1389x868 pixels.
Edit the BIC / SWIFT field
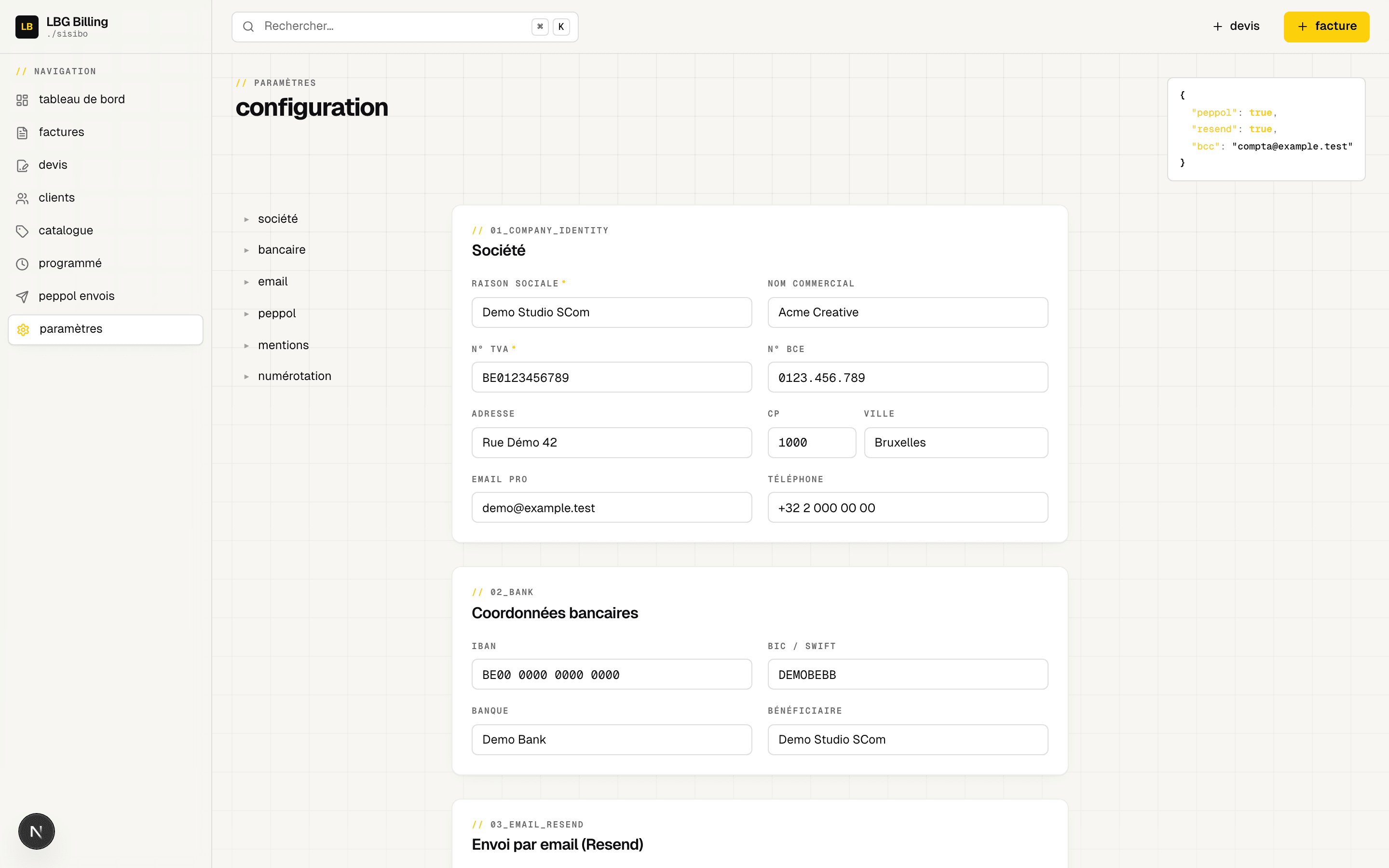[x=908, y=675]
